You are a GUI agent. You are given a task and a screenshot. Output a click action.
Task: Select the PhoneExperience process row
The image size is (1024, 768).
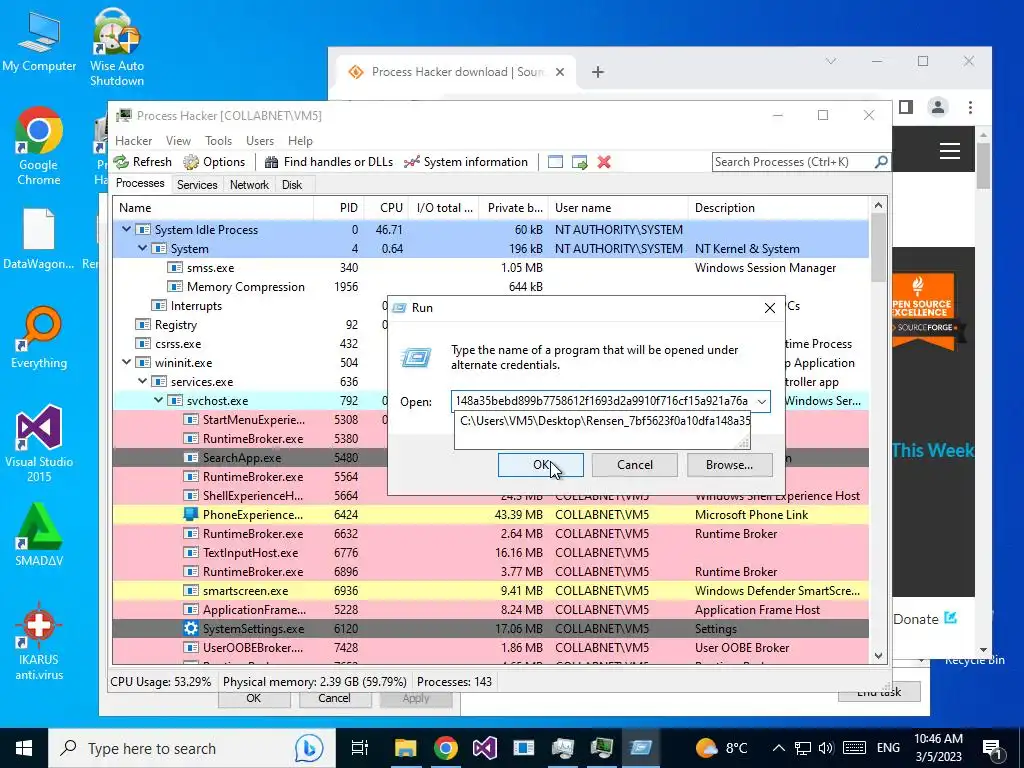point(490,515)
